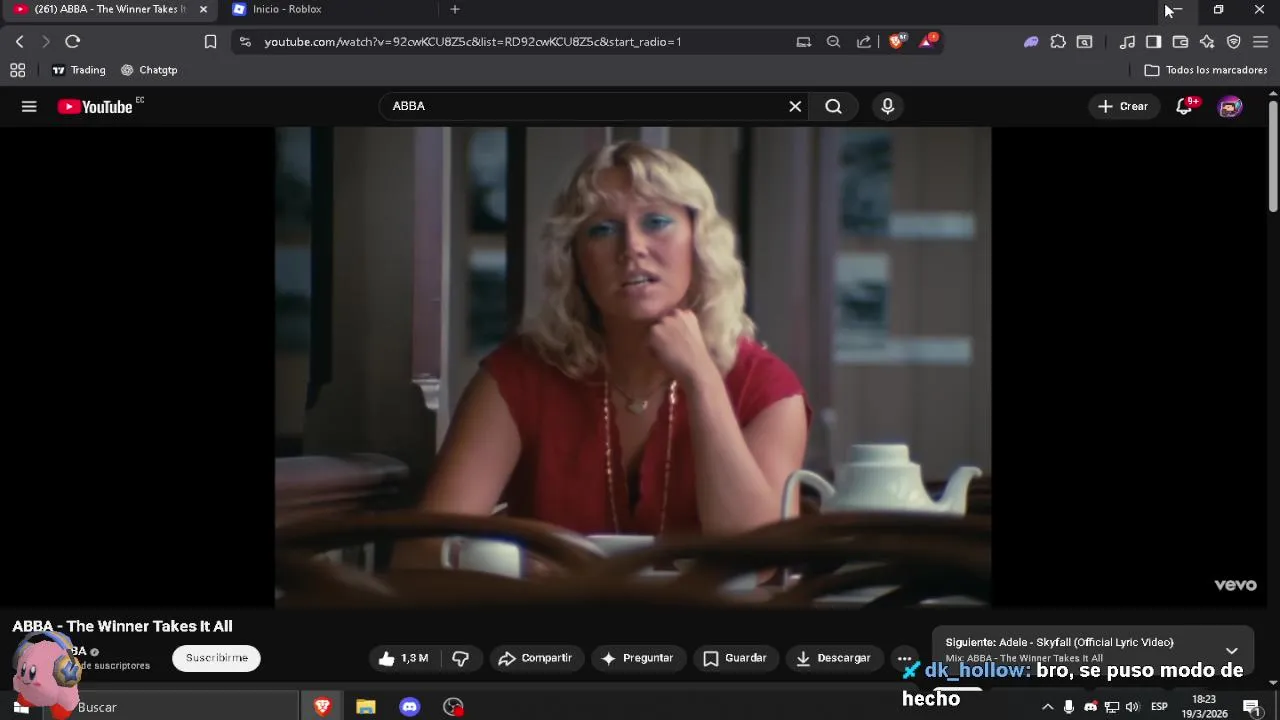The width and height of the screenshot is (1280, 720).
Task: Open the site information icon in address bar
Action: tap(245, 42)
